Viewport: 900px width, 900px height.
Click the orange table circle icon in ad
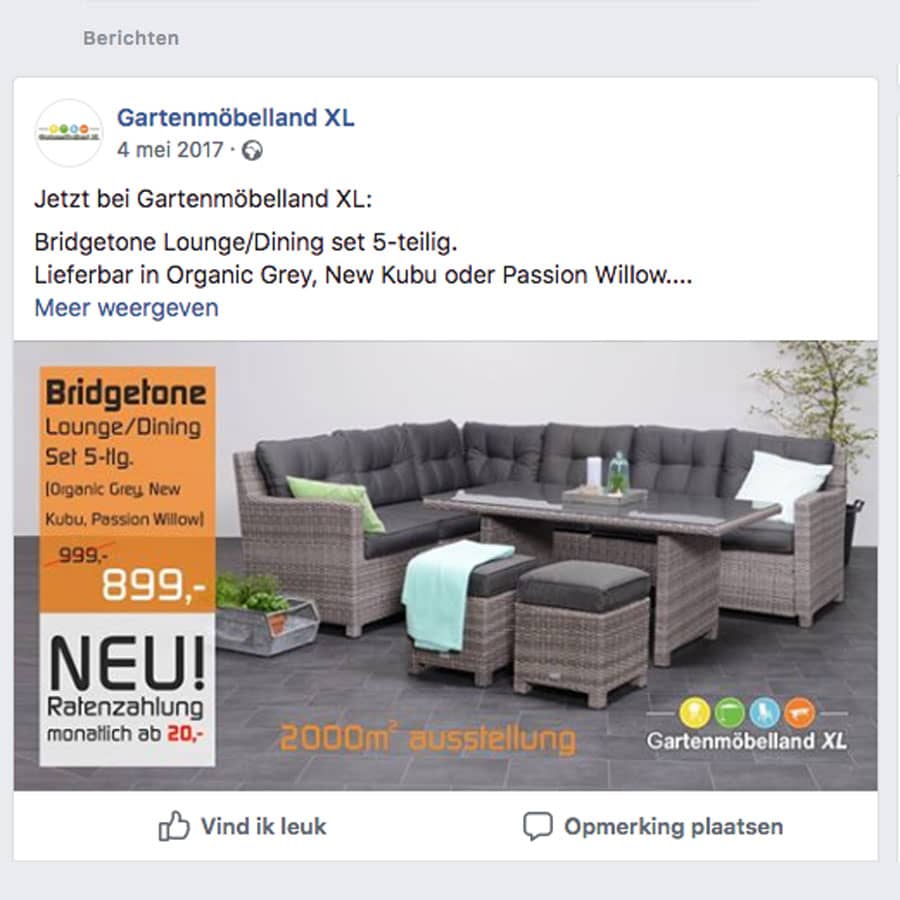point(800,712)
